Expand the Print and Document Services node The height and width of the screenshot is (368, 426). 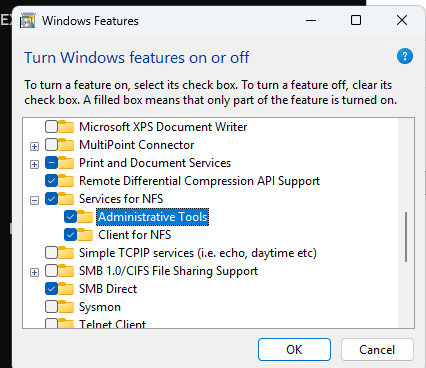(34, 164)
